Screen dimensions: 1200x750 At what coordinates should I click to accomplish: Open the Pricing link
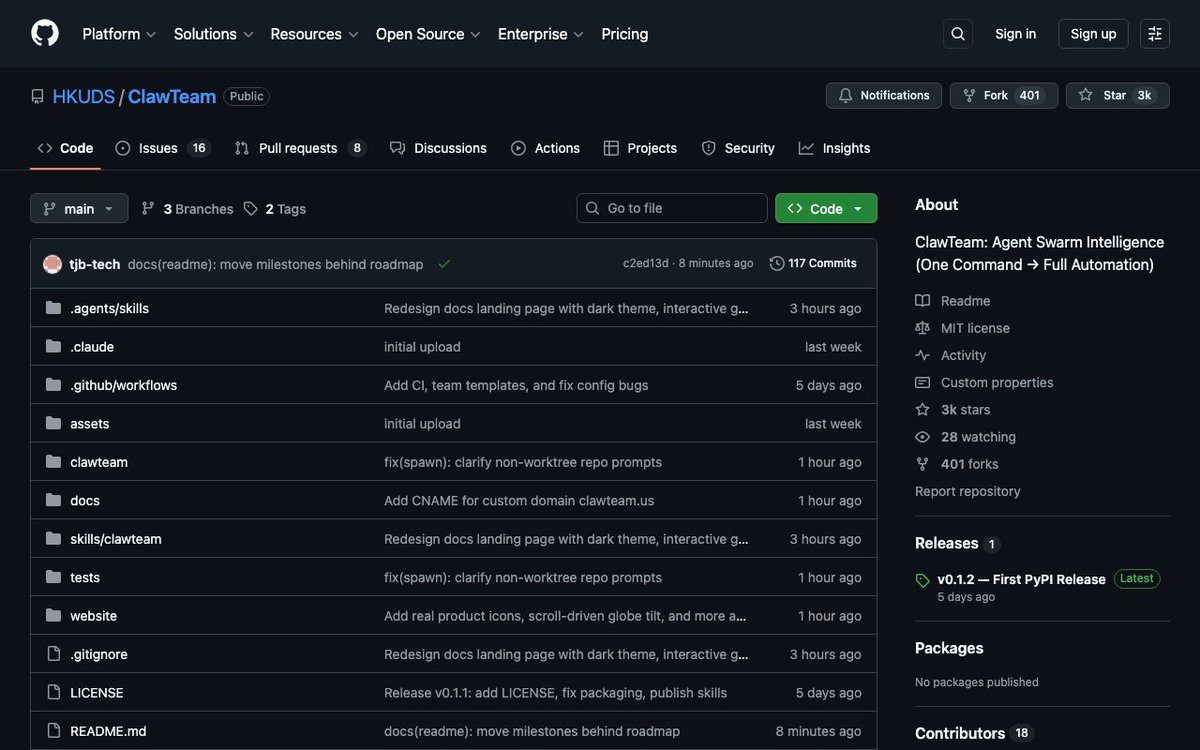(625, 34)
